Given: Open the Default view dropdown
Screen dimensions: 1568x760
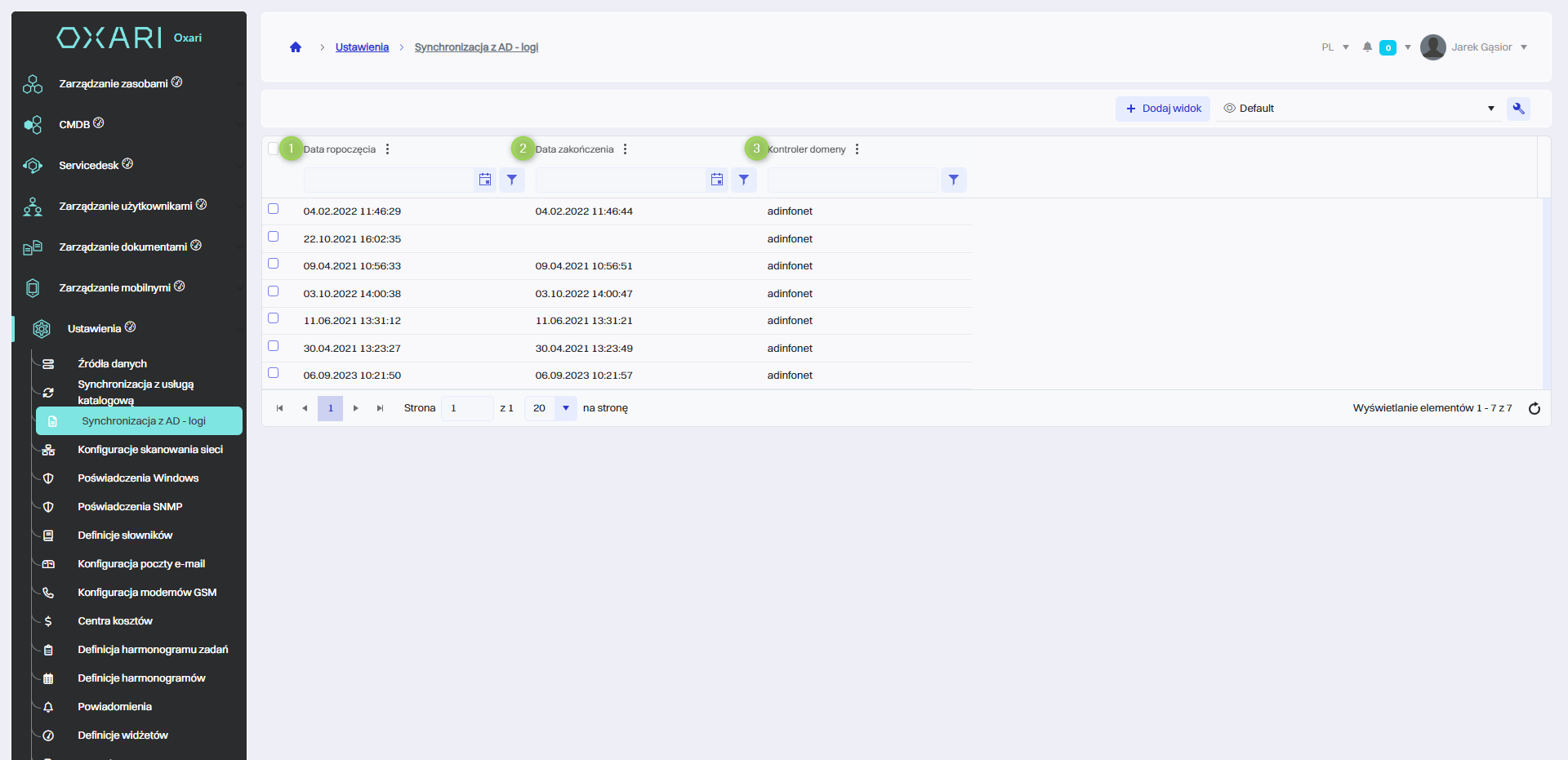Looking at the screenshot, I should [x=1358, y=109].
